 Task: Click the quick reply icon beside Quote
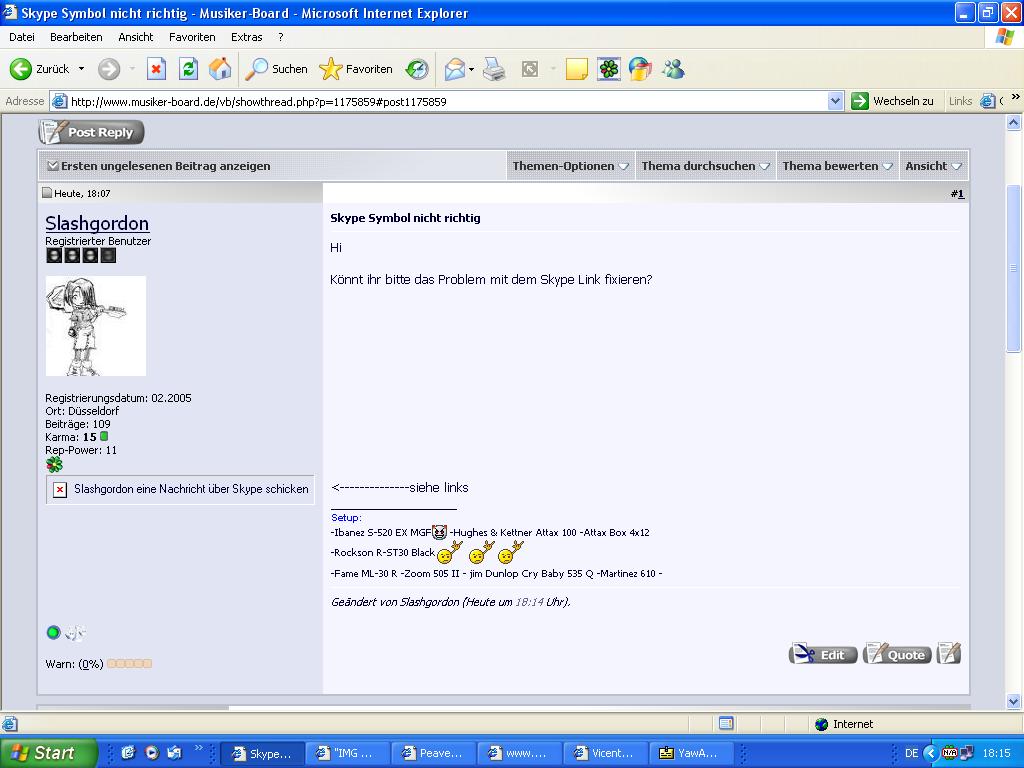tap(949, 653)
